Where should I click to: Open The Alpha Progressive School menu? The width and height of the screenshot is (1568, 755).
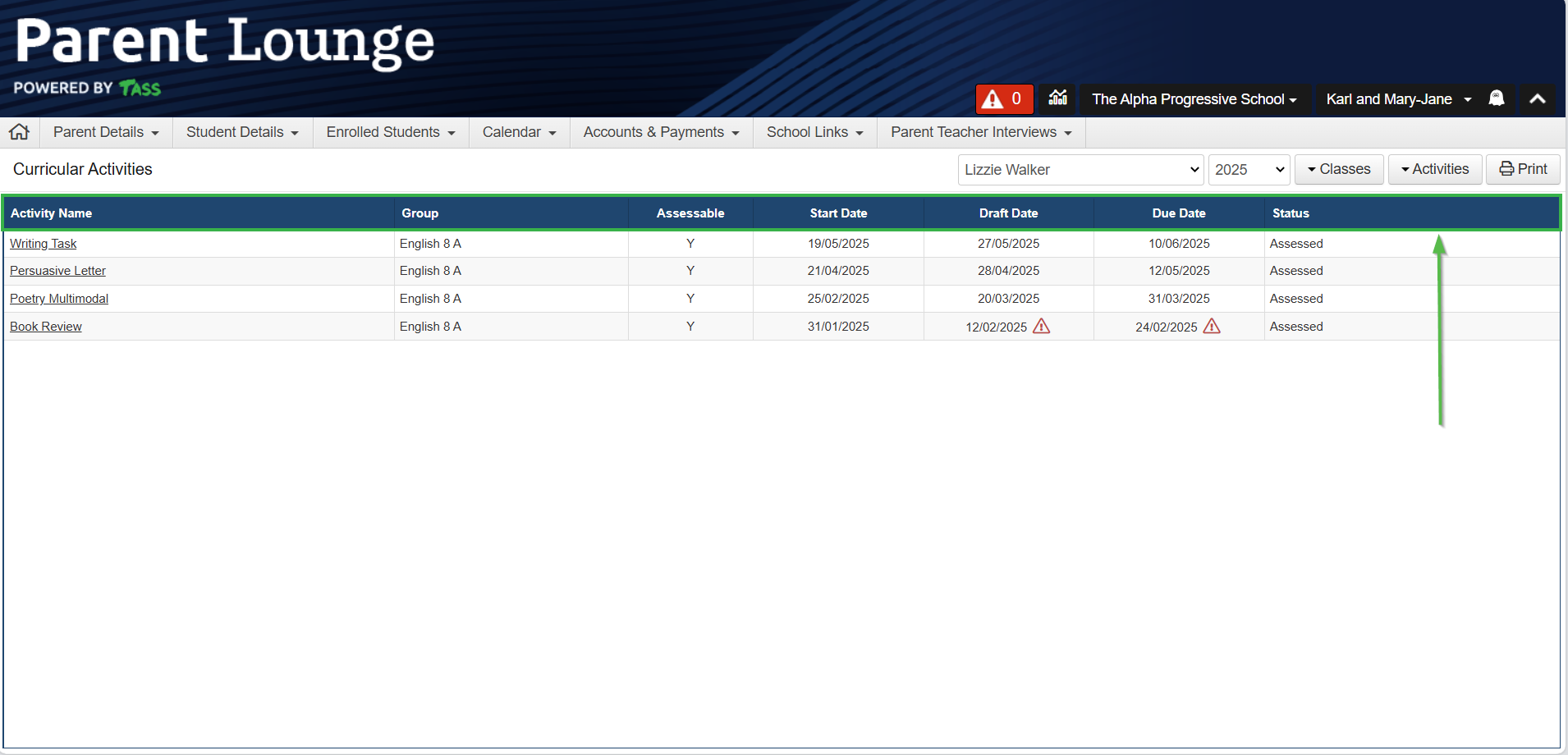[x=1194, y=99]
